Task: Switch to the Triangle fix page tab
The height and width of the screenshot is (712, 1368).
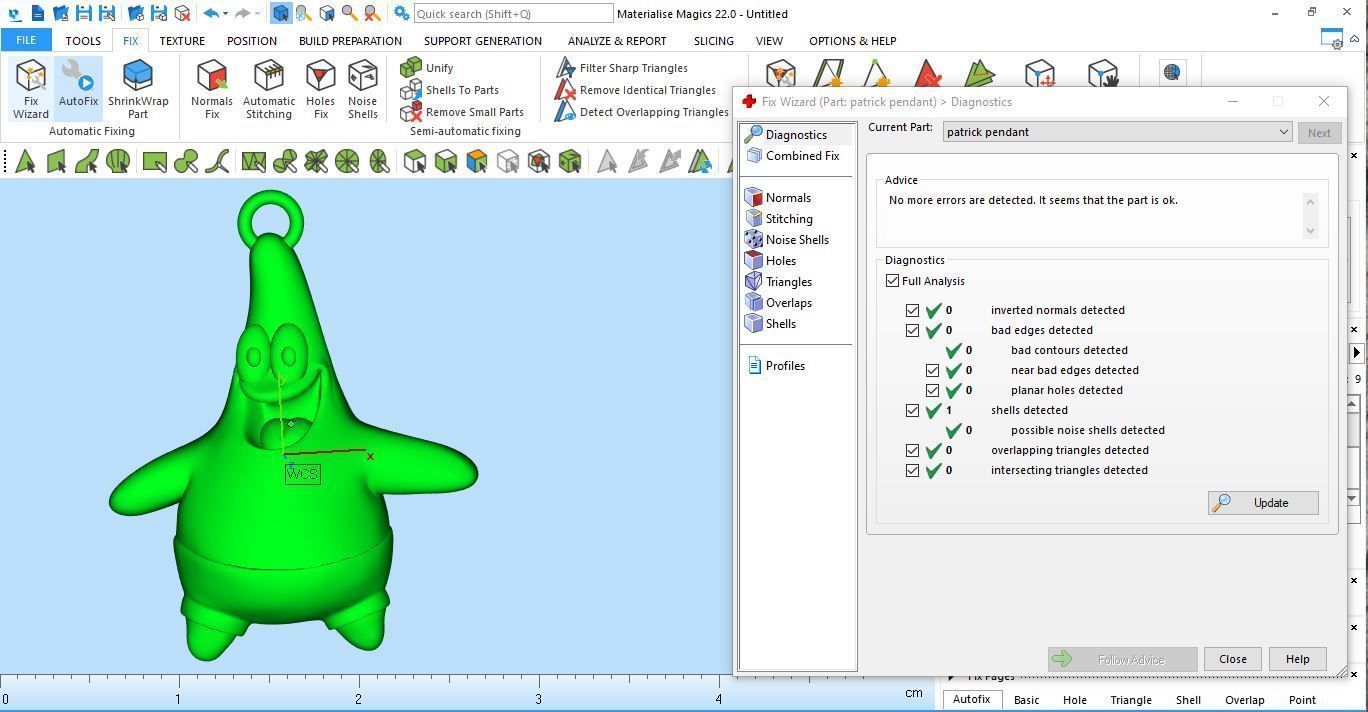Action: tap(1131, 700)
